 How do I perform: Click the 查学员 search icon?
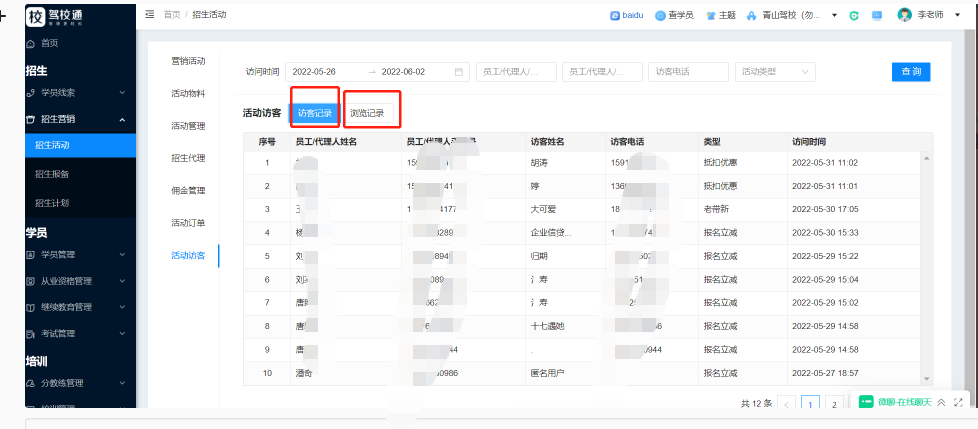coord(660,15)
